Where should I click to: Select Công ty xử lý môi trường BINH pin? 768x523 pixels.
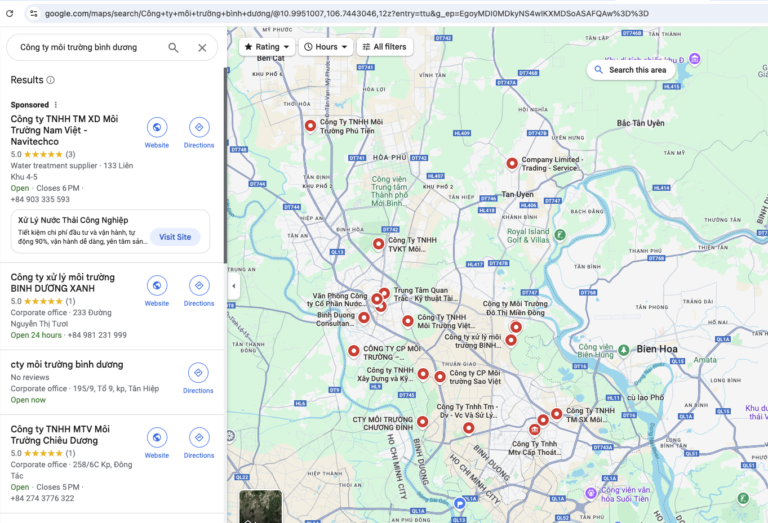tap(511, 340)
